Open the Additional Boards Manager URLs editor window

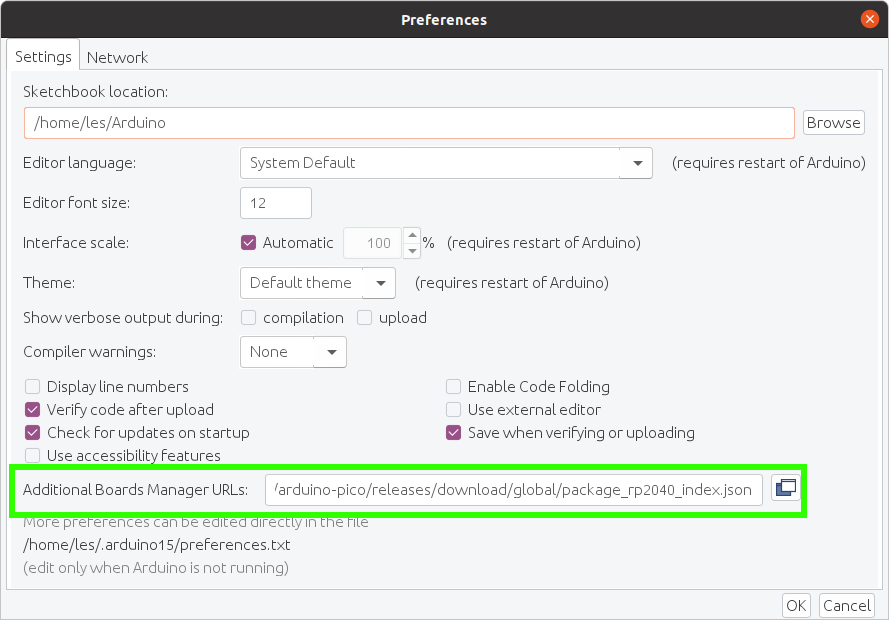coord(786,488)
